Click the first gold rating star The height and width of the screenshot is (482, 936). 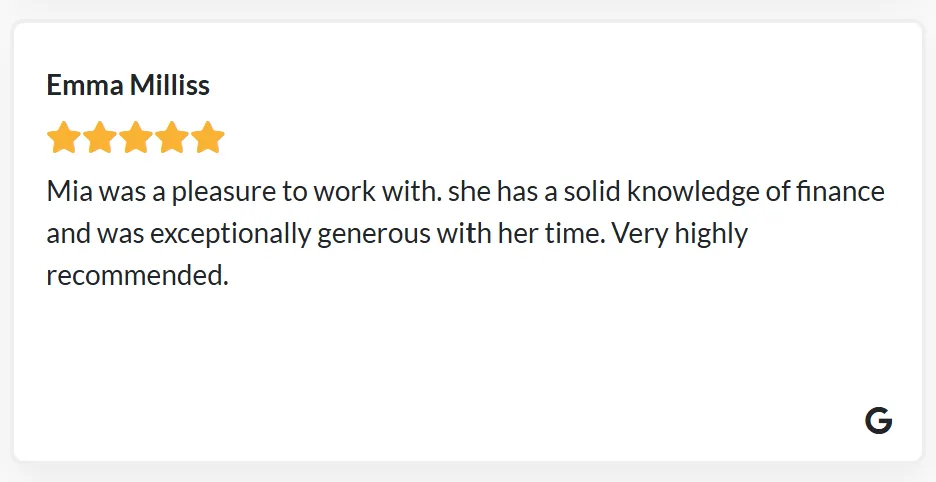pos(64,137)
